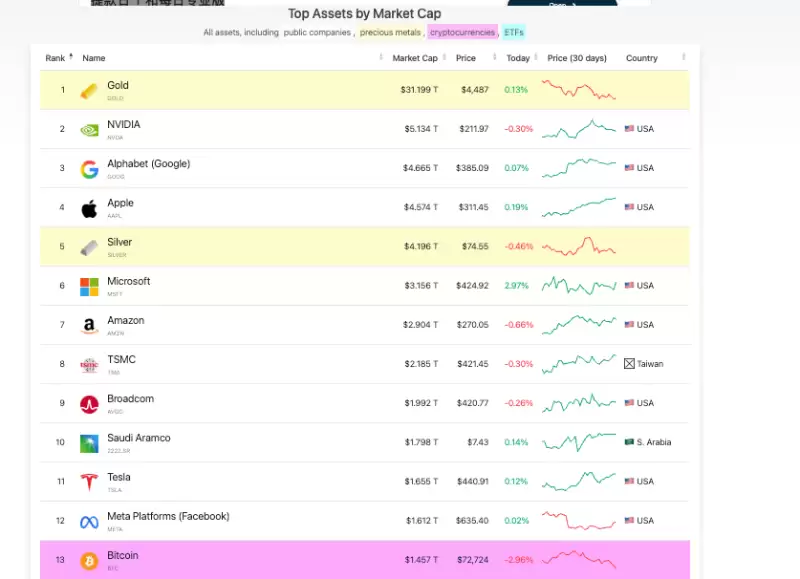Open the Silver asset page

[x=119, y=242]
